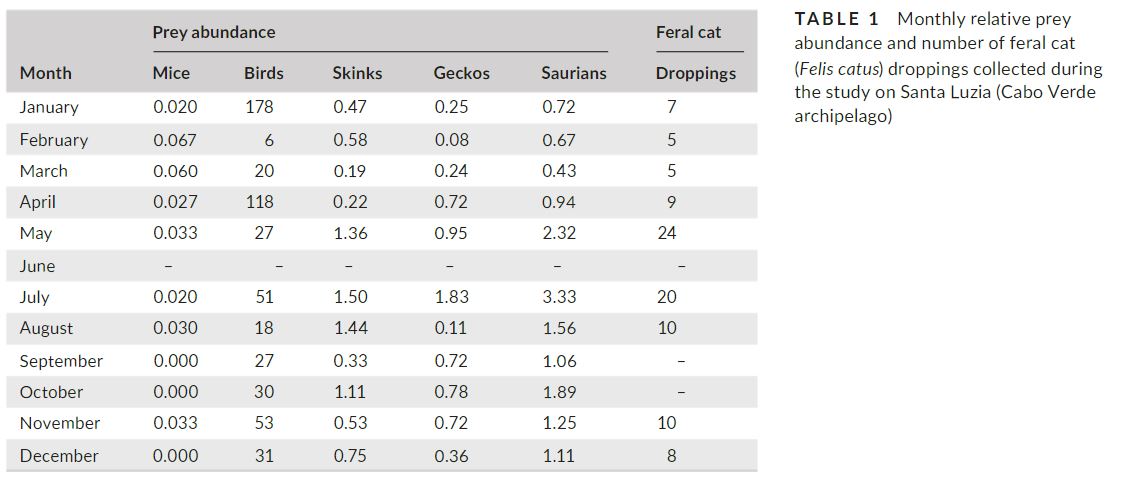The height and width of the screenshot is (488, 1125).
Task: Click the Feral cat group heading
Action: coord(688,32)
